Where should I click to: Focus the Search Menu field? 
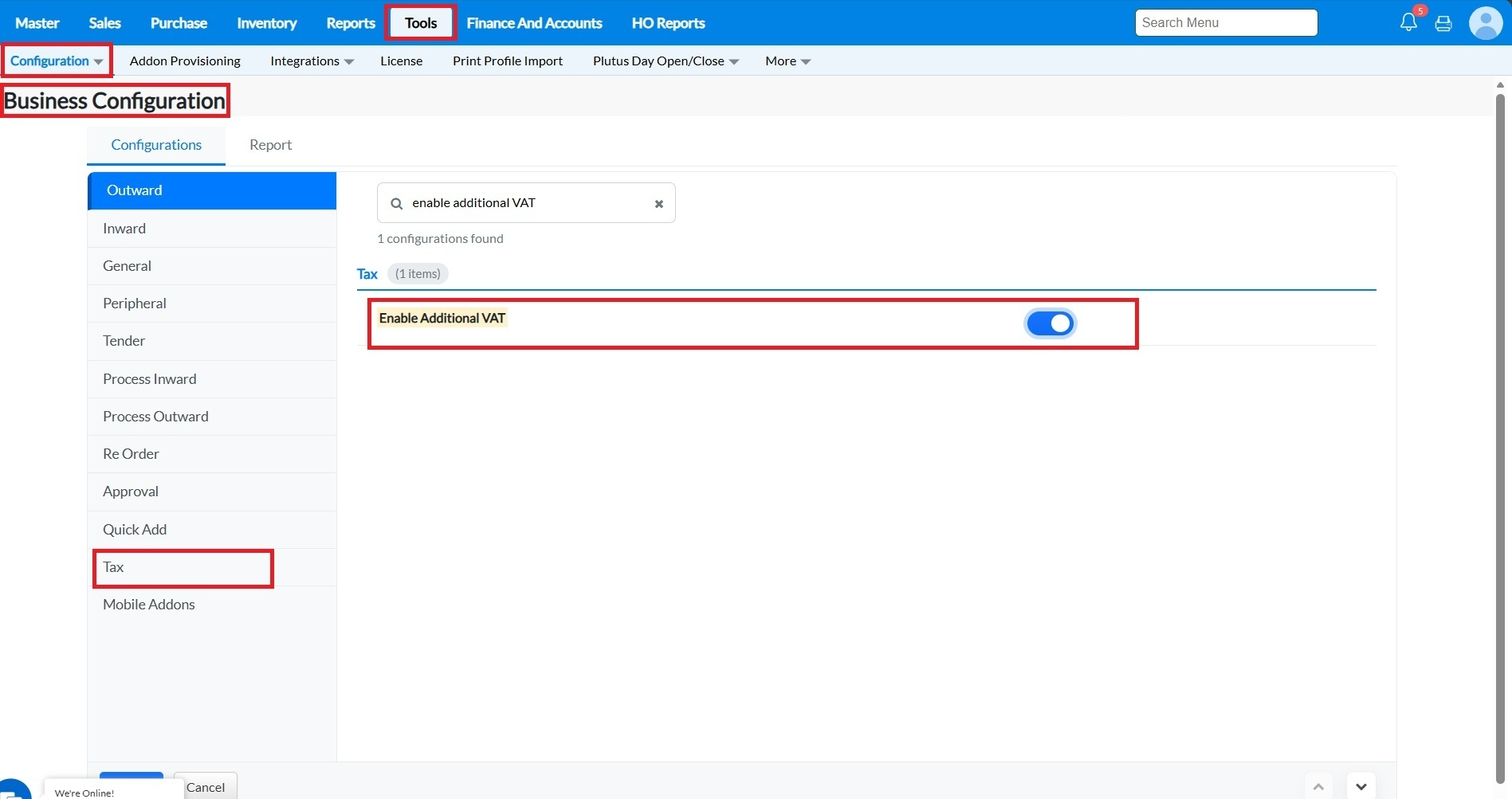(1226, 23)
